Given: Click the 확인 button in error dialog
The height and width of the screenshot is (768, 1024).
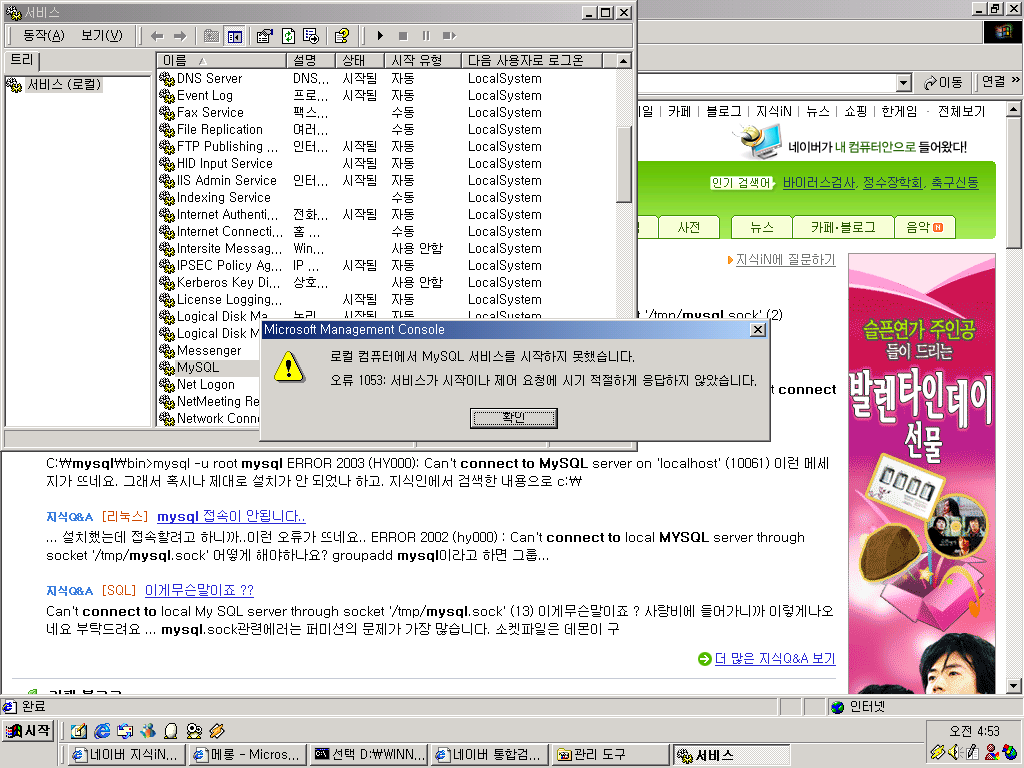Looking at the screenshot, I should click(513, 418).
